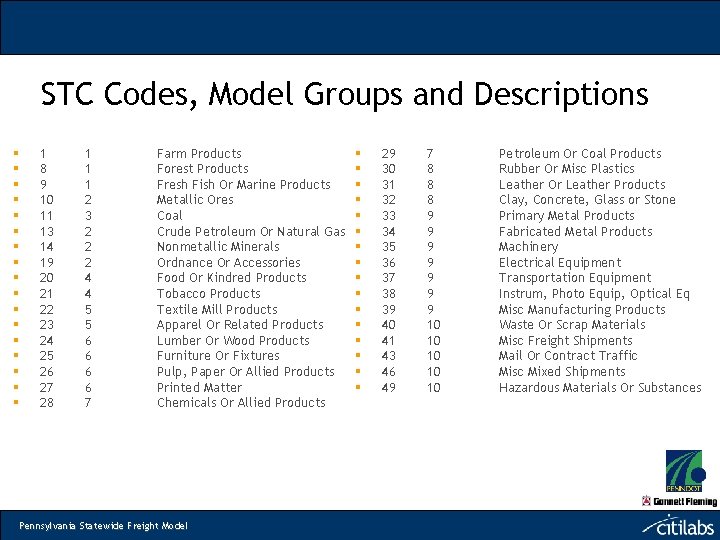720x540 pixels.
Task: Click 'Furniture Or Fixtures'
Action: click(218, 356)
